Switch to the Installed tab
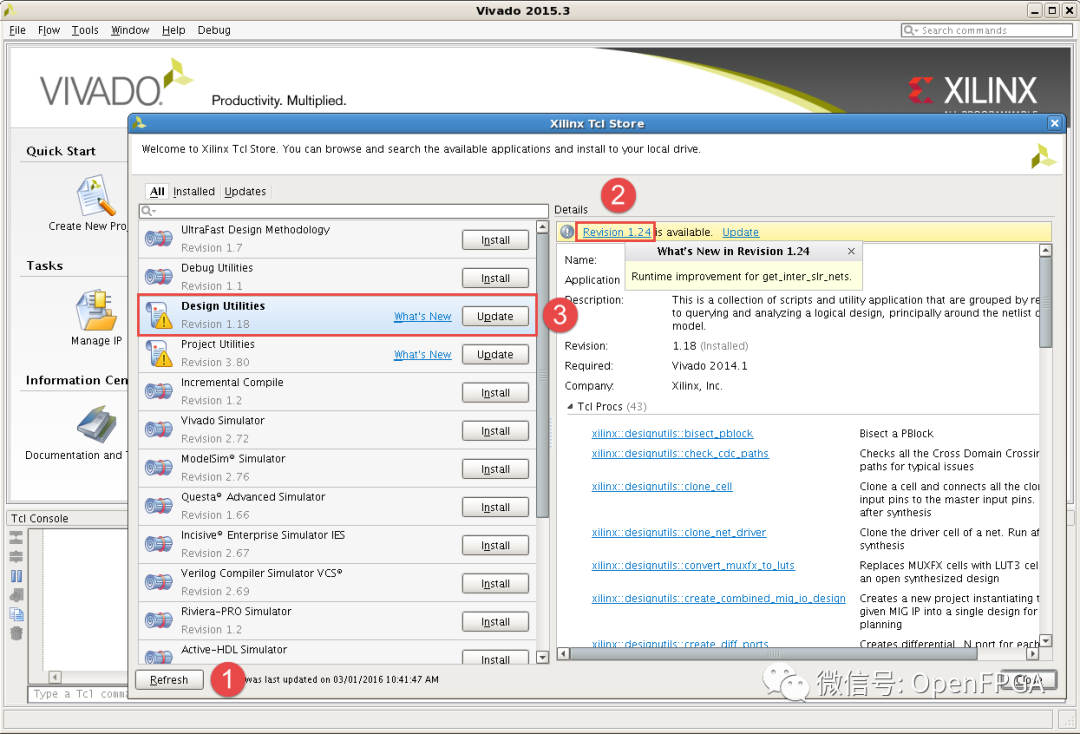The image size is (1080, 734). [194, 191]
